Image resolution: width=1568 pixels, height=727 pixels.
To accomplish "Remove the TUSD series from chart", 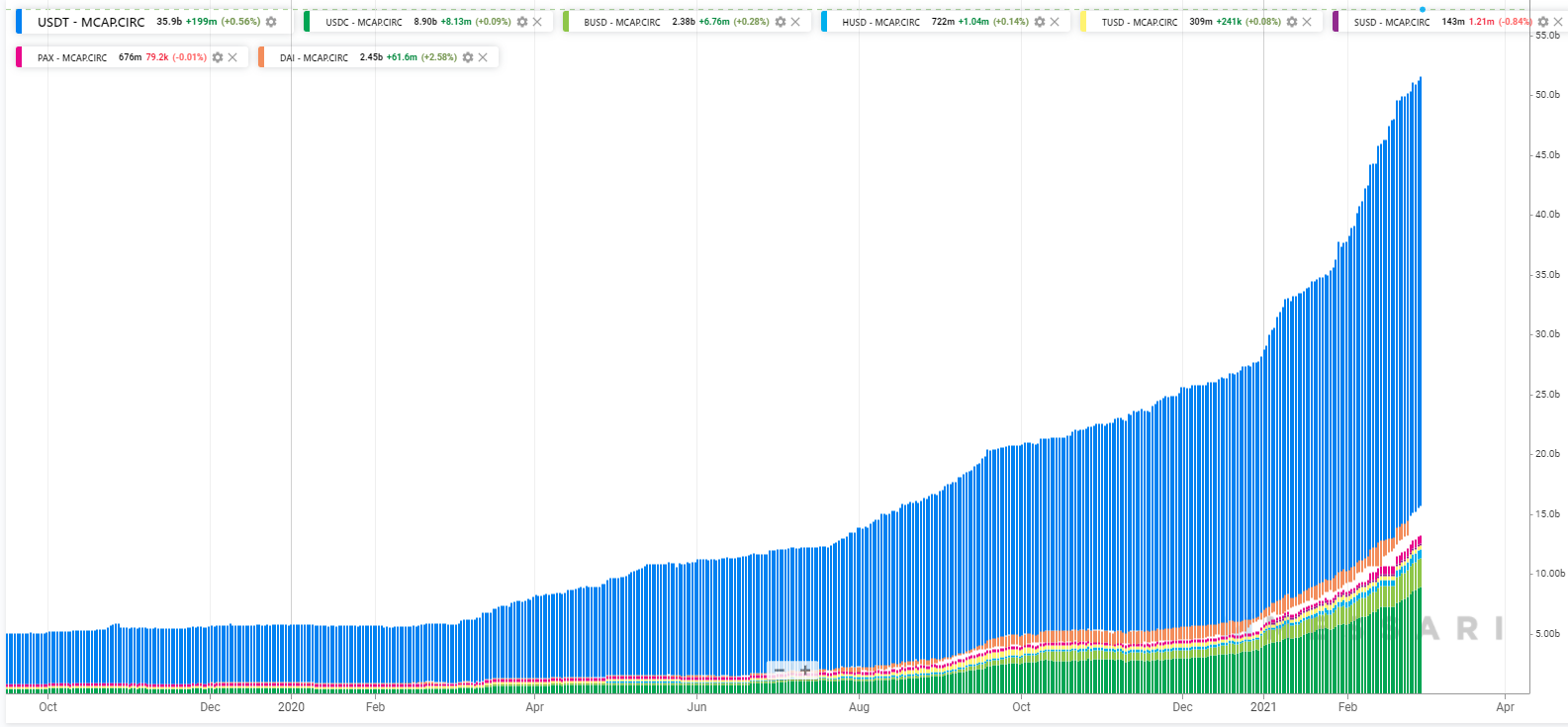I will [x=1307, y=22].
